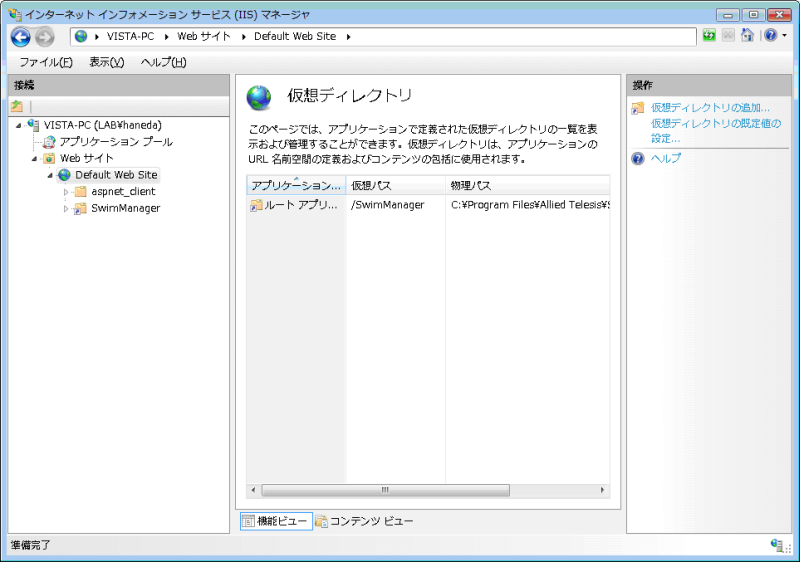Screen dimensions: 800x562
Task: Collapse the Web サイト tree node
Action: [34, 159]
